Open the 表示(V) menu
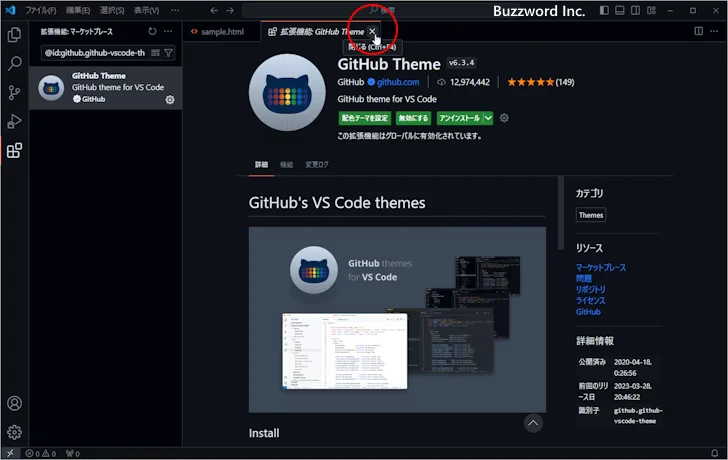This screenshot has height=460, width=728. pyautogui.click(x=146, y=10)
